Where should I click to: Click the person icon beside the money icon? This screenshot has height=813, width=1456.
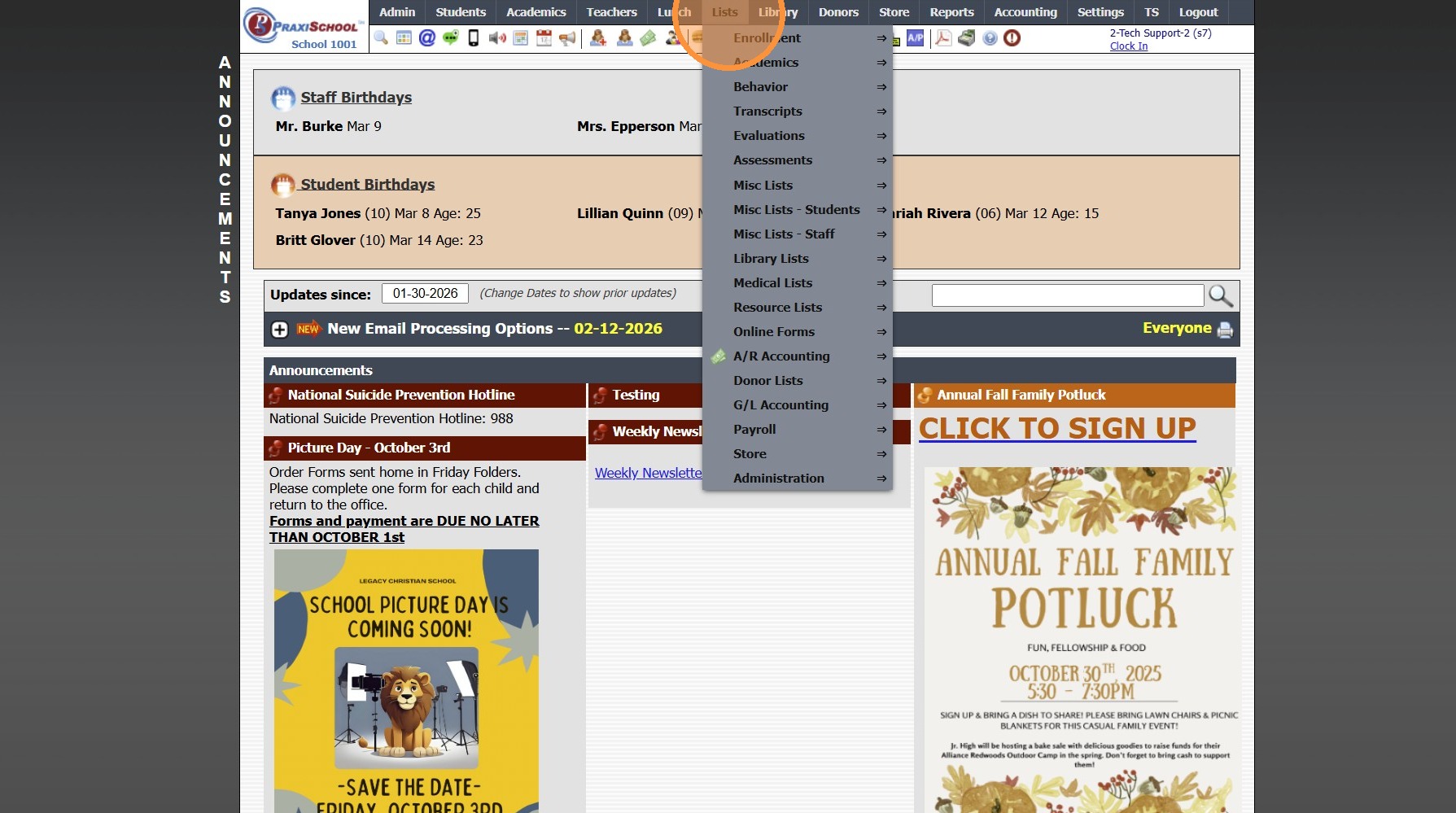click(624, 38)
